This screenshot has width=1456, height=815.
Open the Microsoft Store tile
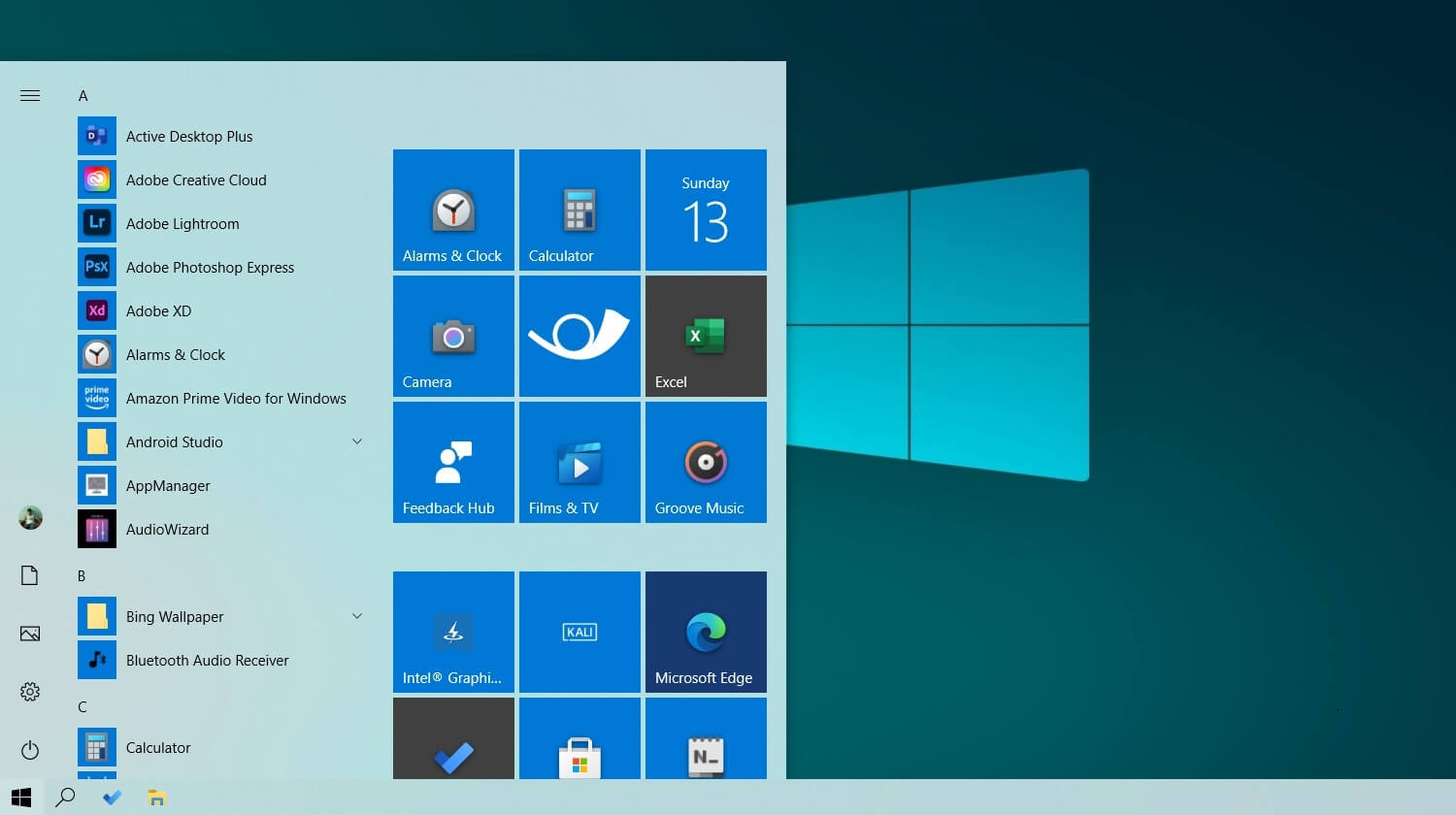coord(579,738)
